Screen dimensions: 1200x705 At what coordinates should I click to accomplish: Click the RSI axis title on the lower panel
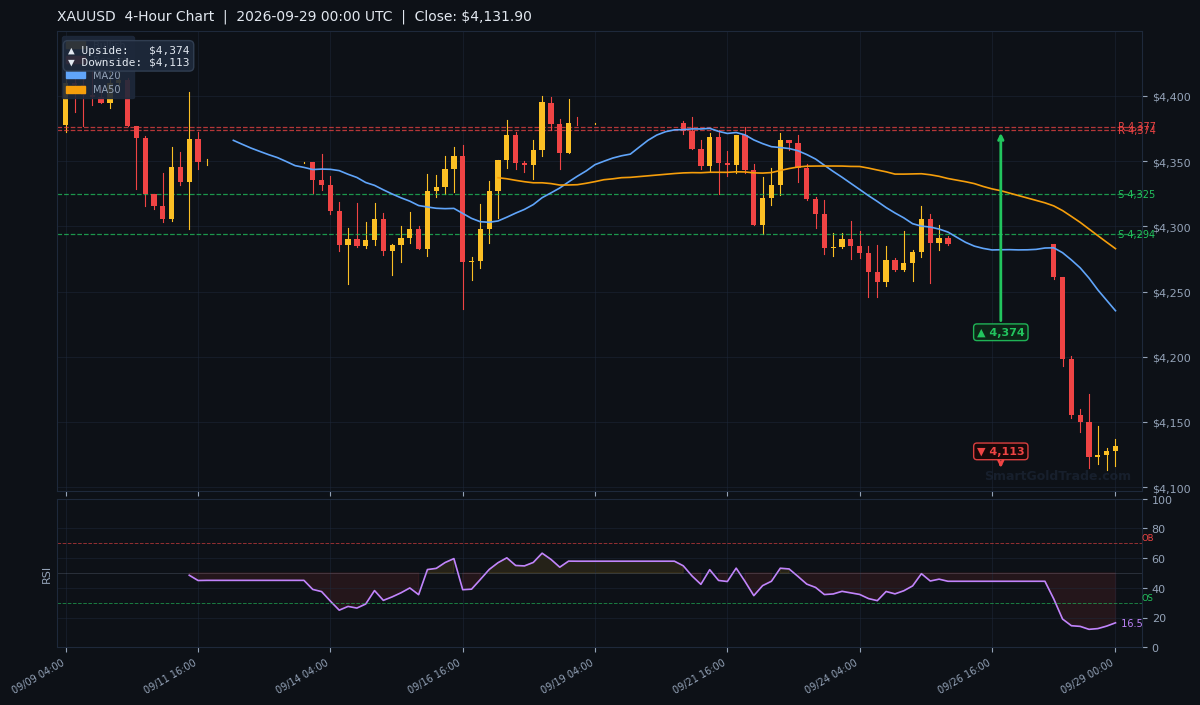pos(46,575)
